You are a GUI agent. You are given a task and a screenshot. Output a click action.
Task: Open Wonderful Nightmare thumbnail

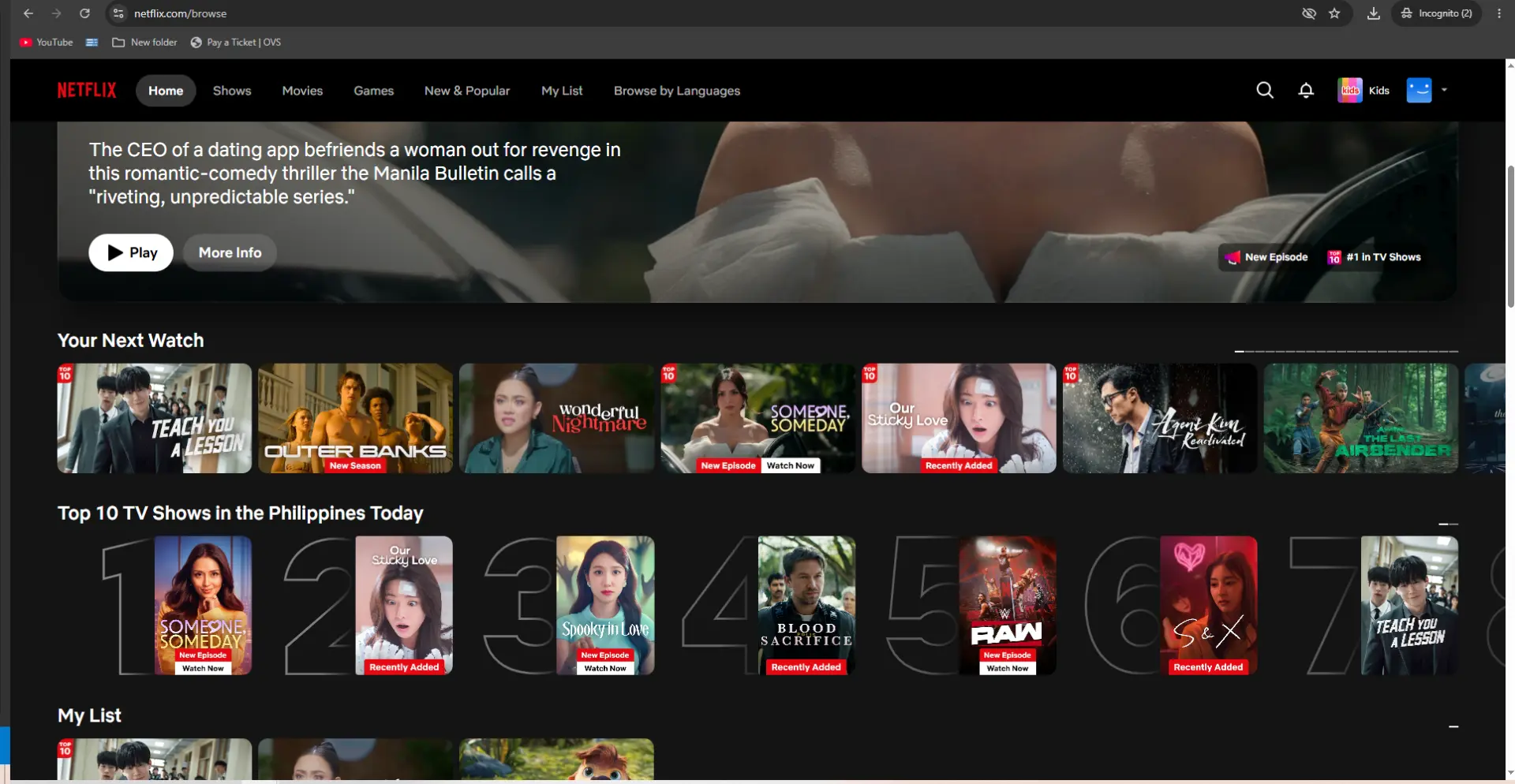556,418
